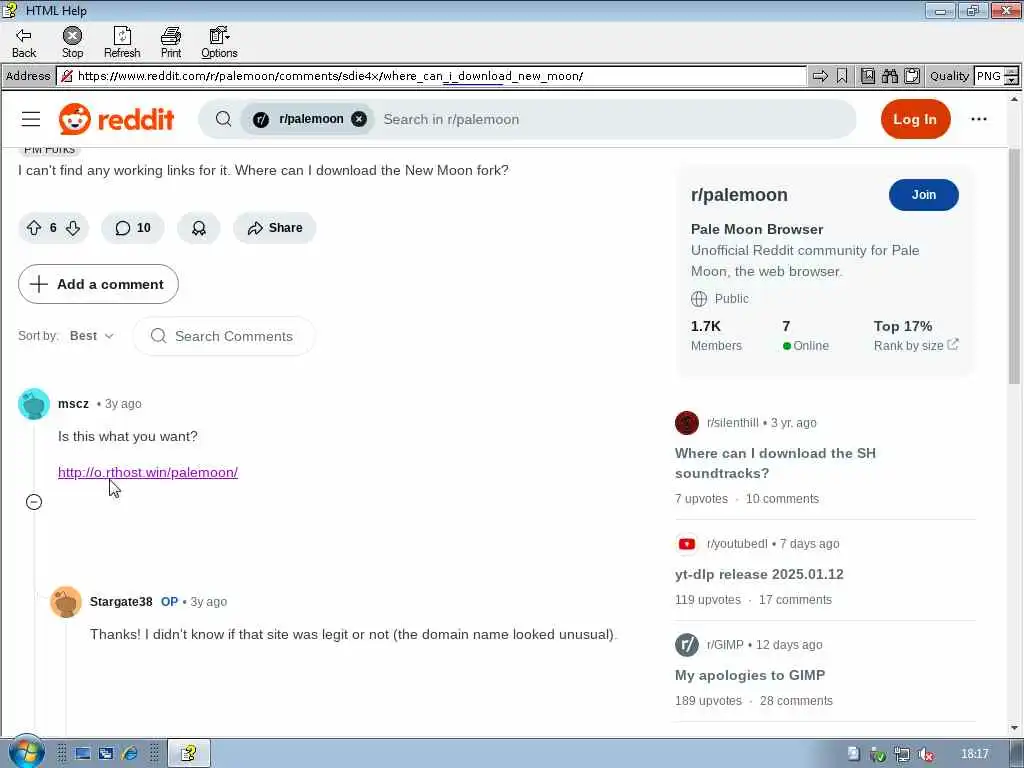Click Add a comment button
Image resolution: width=1024 pixels, height=768 pixels.
(98, 284)
